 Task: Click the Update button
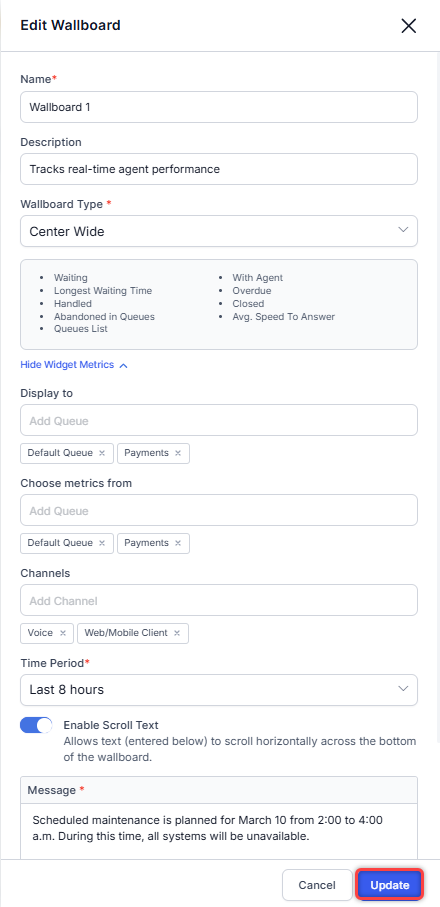click(x=390, y=885)
